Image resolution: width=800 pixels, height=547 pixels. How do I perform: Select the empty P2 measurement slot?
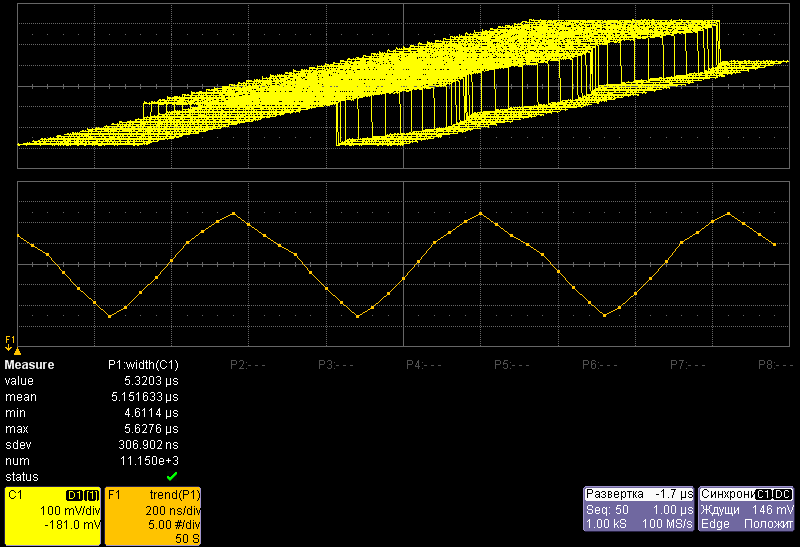click(x=247, y=366)
